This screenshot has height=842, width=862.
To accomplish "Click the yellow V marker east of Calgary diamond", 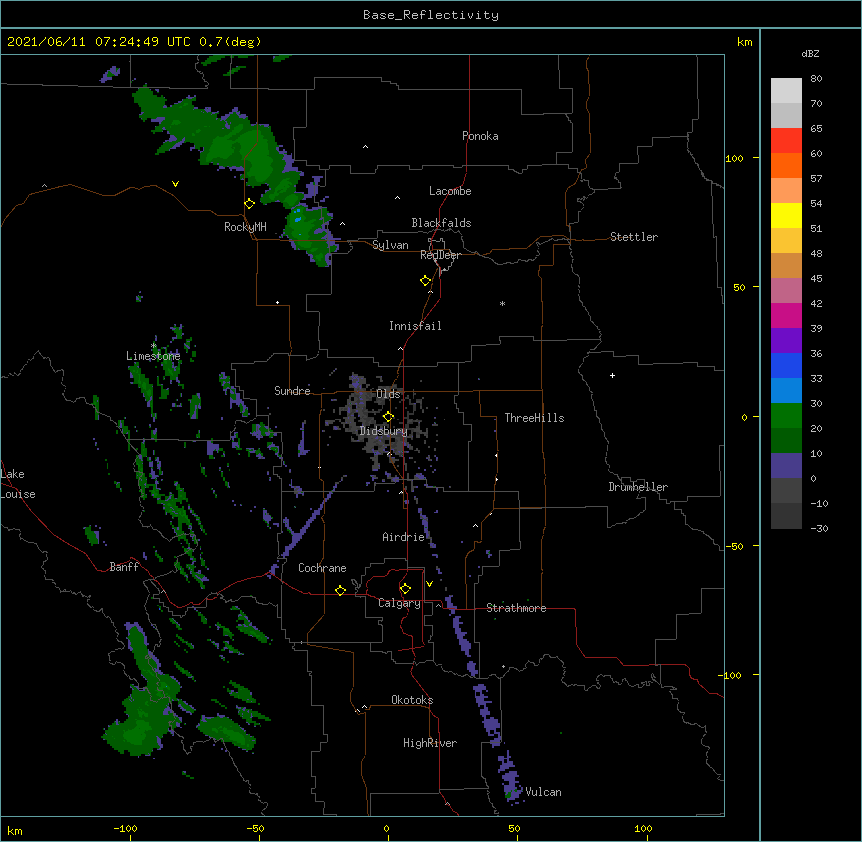I will click(x=429, y=584).
